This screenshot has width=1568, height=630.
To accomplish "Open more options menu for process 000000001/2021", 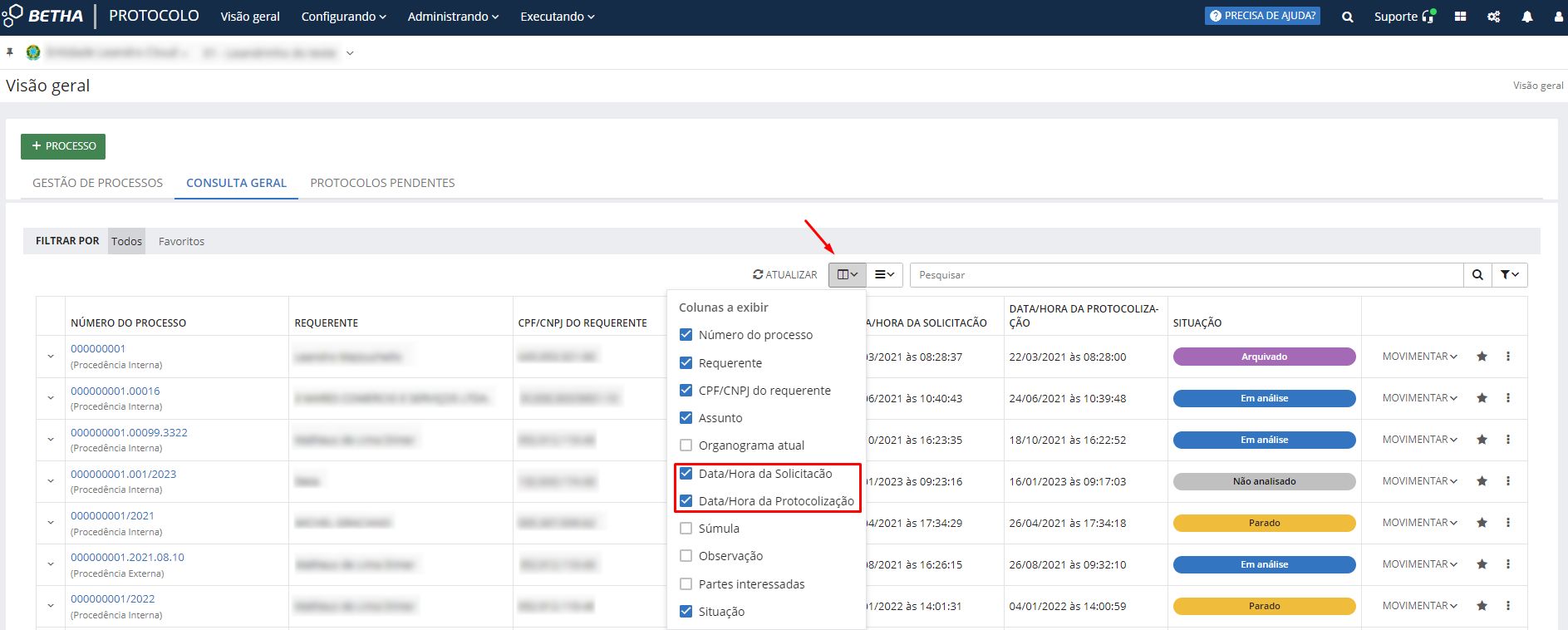I will pyautogui.click(x=1508, y=523).
